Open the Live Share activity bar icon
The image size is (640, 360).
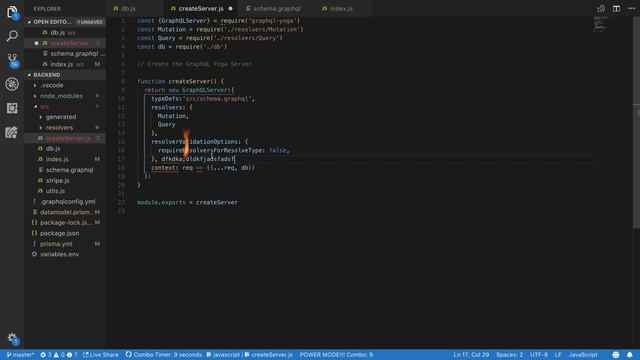pyautogui.click(x=12, y=132)
